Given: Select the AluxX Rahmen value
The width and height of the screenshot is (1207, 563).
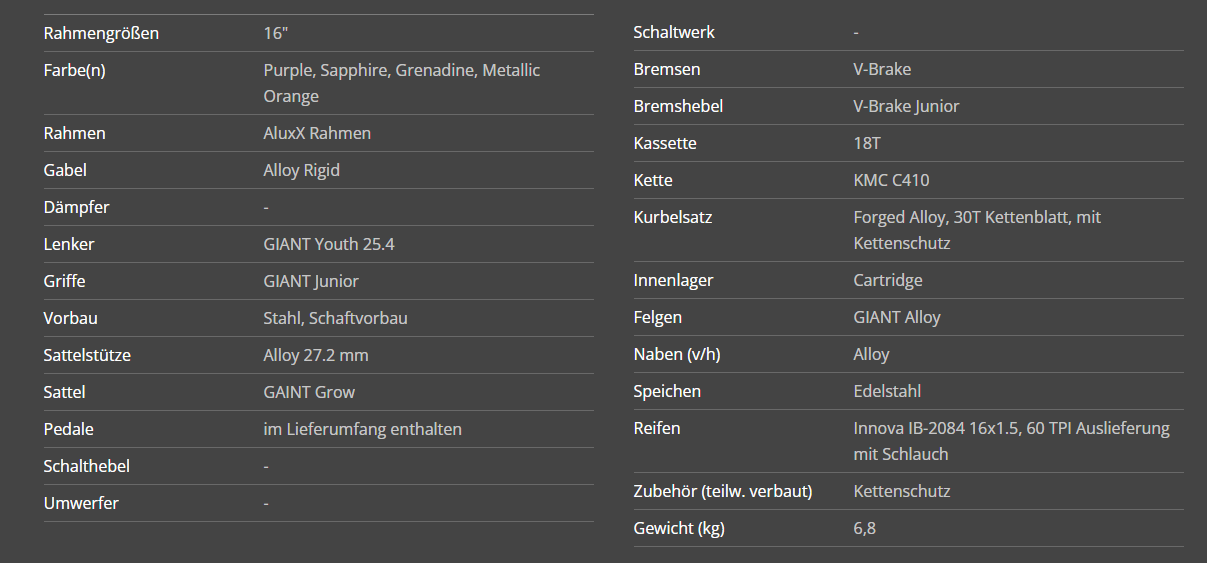Looking at the screenshot, I should click(317, 133).
